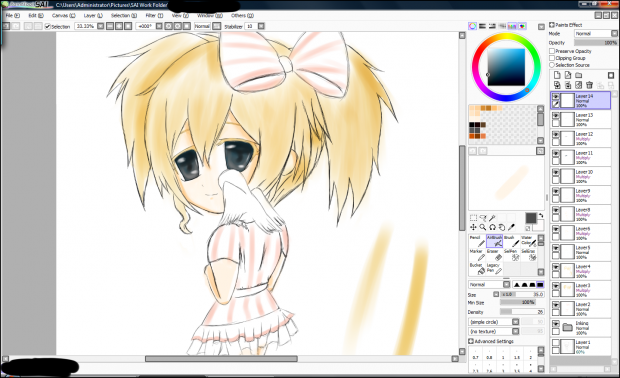Click the canvas horizontal scrollbar
Screen dimensions: 620x378
(221, 359)
